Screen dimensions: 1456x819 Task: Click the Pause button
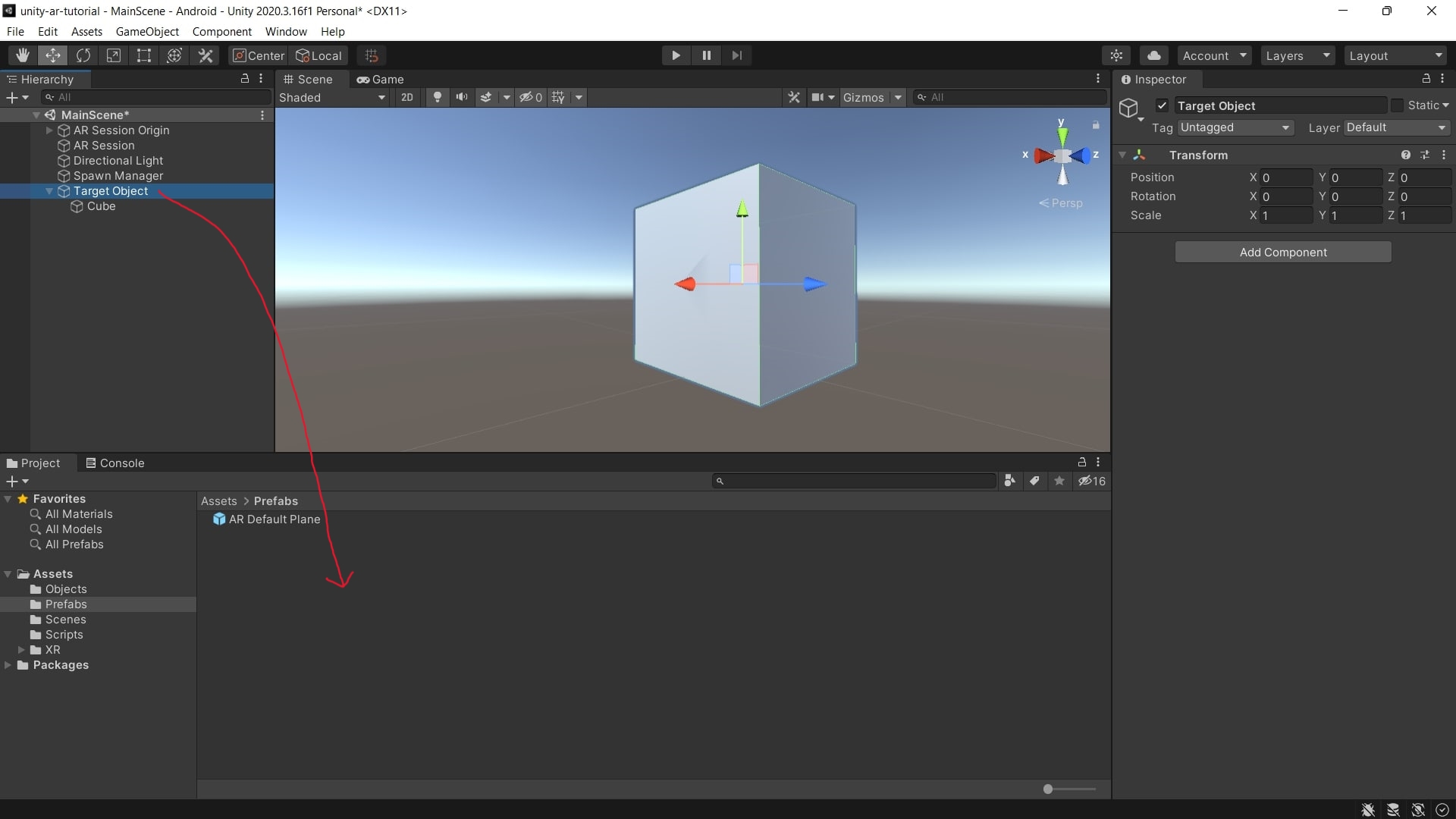click(x=707, y=55)
